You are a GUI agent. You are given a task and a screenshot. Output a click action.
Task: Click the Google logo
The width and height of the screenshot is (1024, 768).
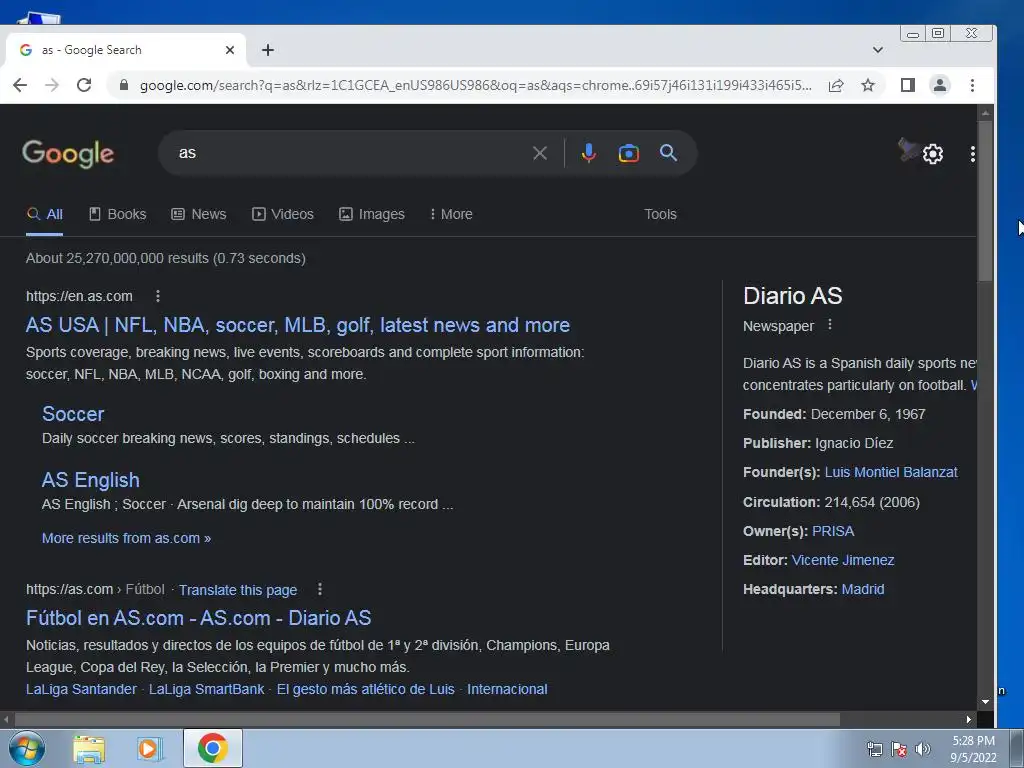[x=68, y=154]
